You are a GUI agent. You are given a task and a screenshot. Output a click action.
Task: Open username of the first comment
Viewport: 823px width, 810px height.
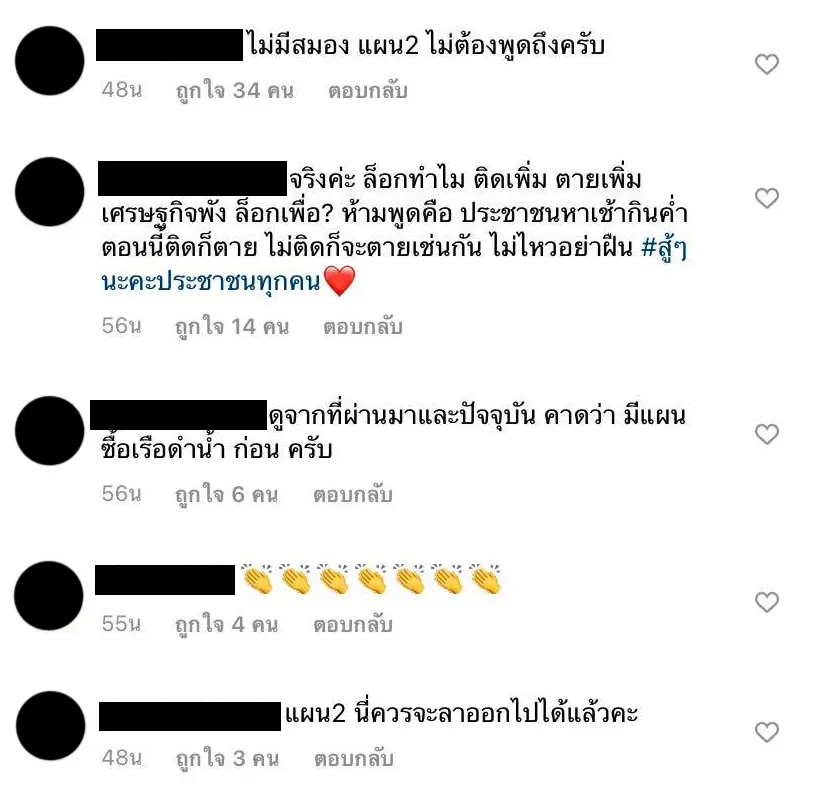pyautogui.click(x=169, y=45)
